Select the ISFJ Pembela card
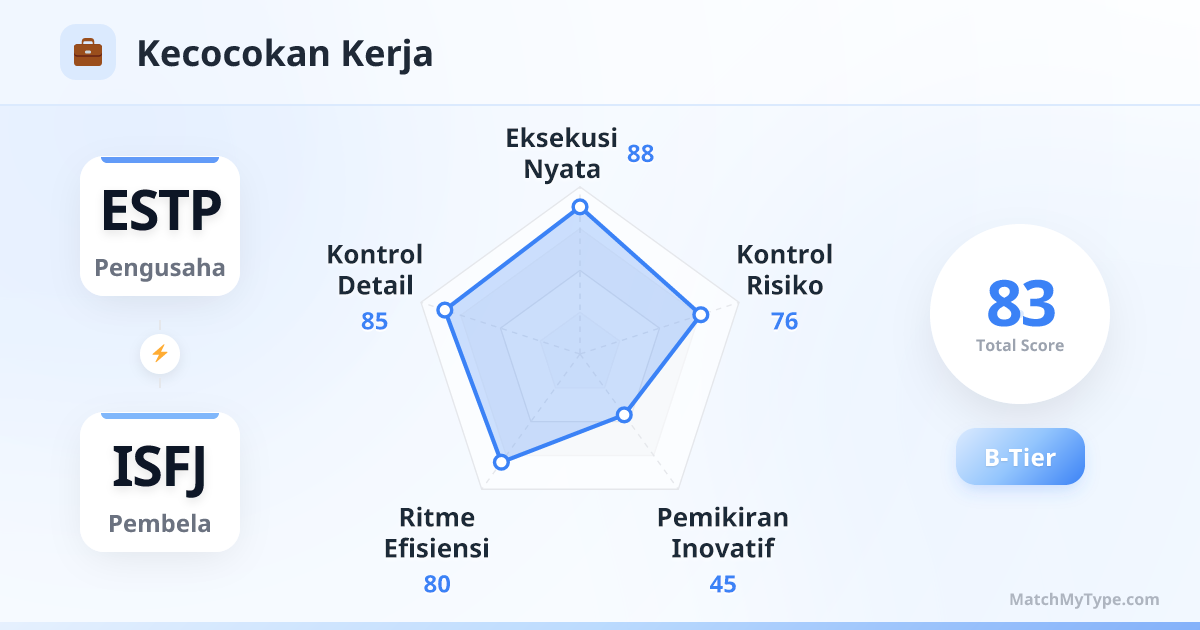 (x=160, y=482)
